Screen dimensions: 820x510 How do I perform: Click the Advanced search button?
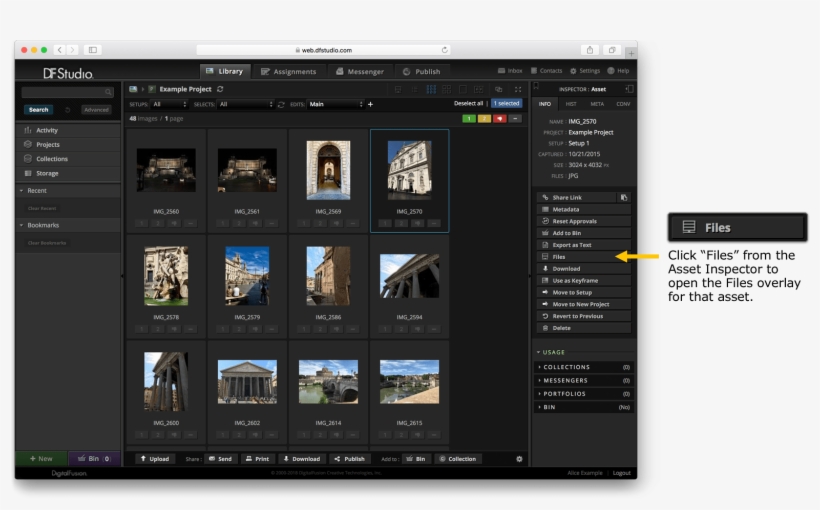tap(96, 110)
